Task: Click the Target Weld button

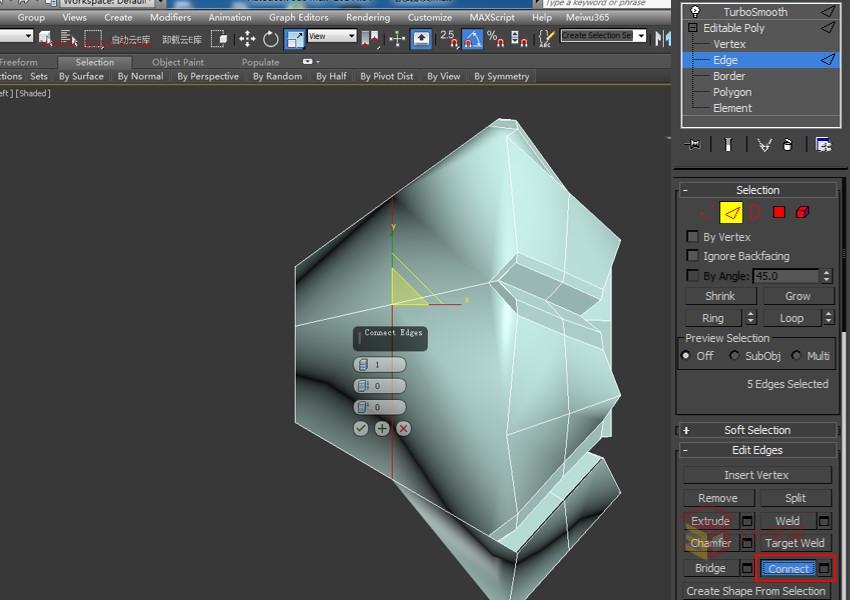Action: pyautogui.click(x=795, y=543)
